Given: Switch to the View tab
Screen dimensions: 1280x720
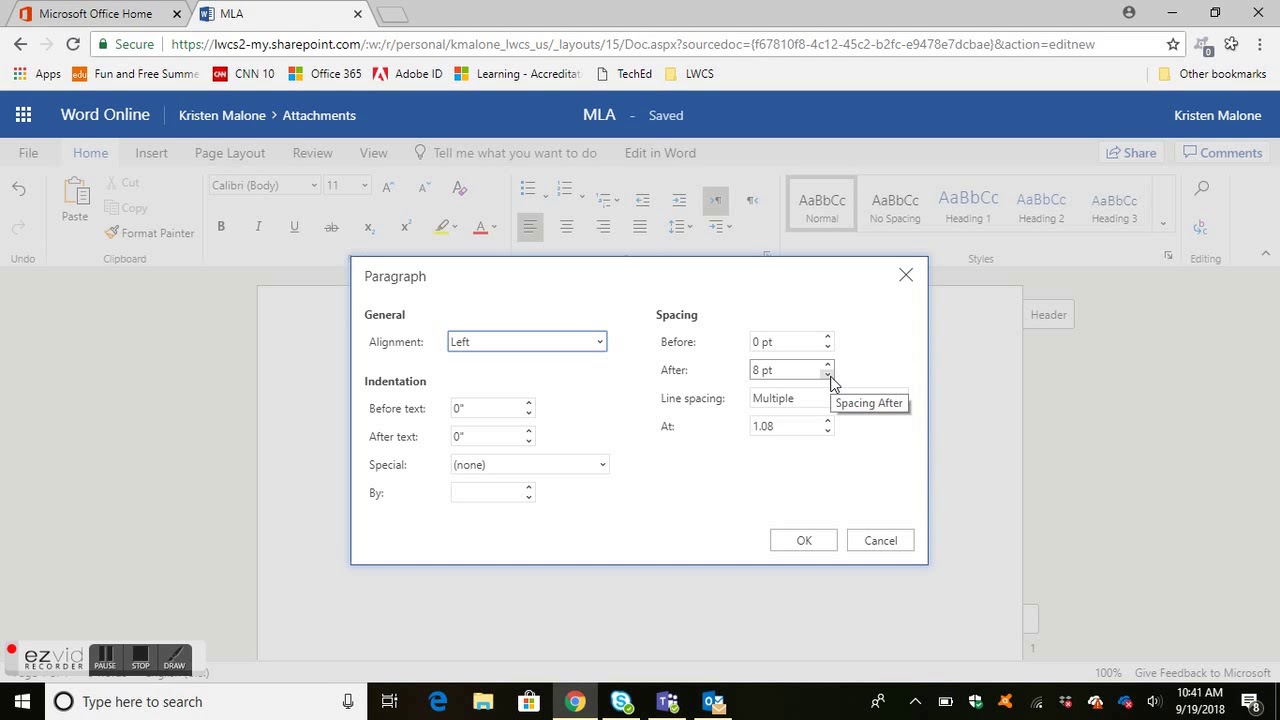Looking at the screenshot, I should [373, 153].
